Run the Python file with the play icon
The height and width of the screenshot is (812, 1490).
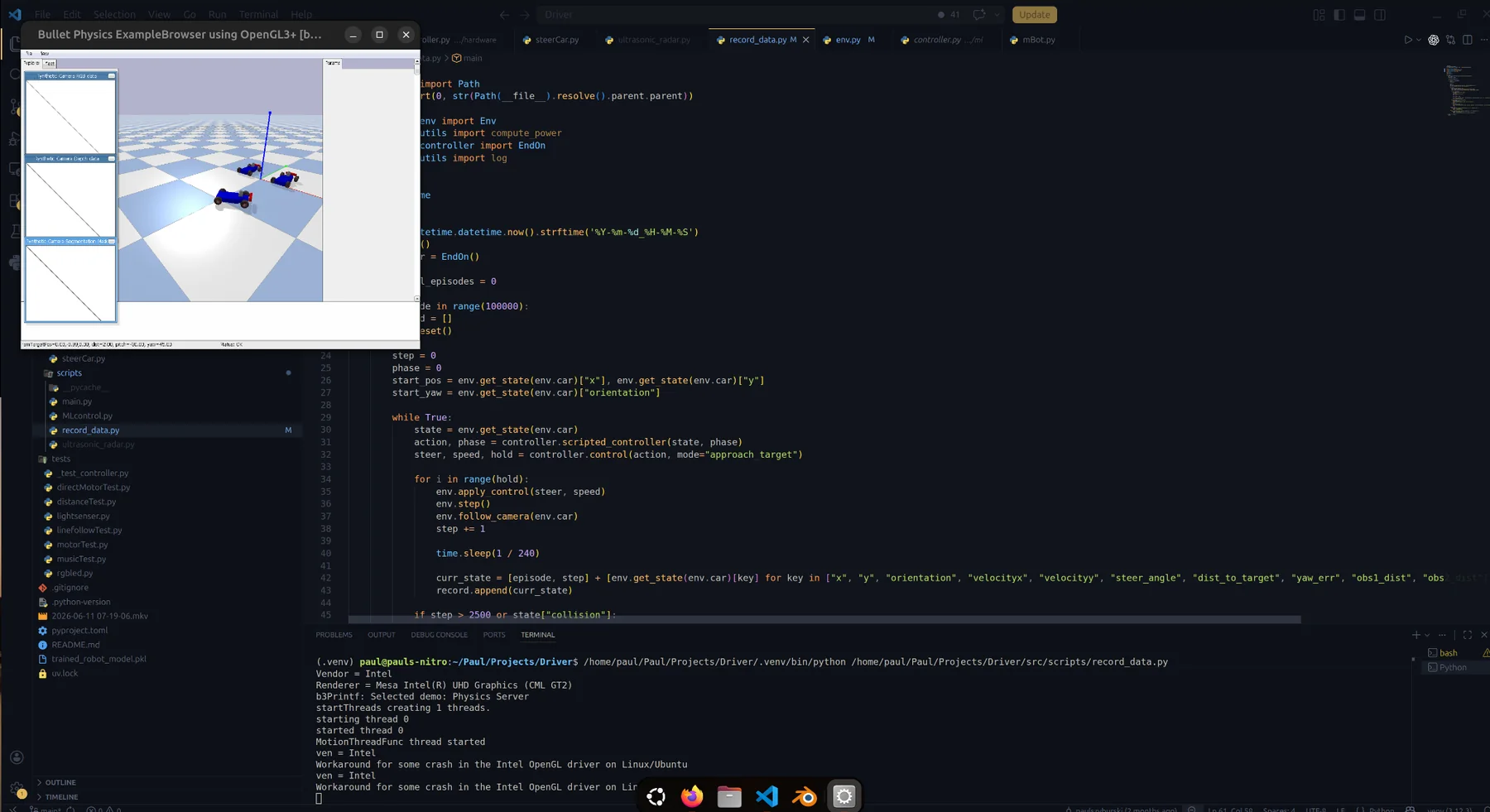pyautogui.click(x=1408, y=40)
